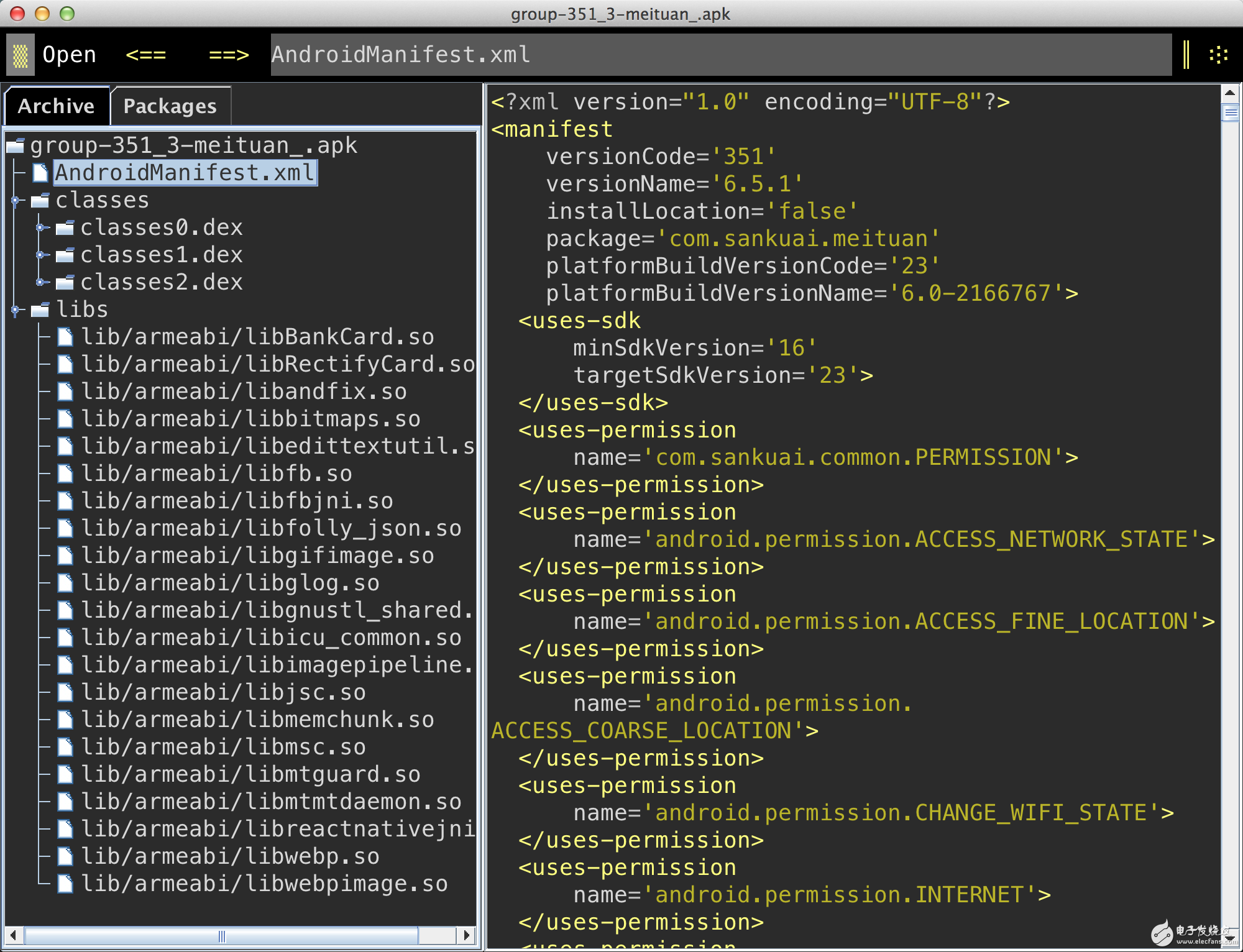This screenshot has height=952, width=1243.
Task: Click the file icon beside libBankCard.so
Action: tap(65, 337)
